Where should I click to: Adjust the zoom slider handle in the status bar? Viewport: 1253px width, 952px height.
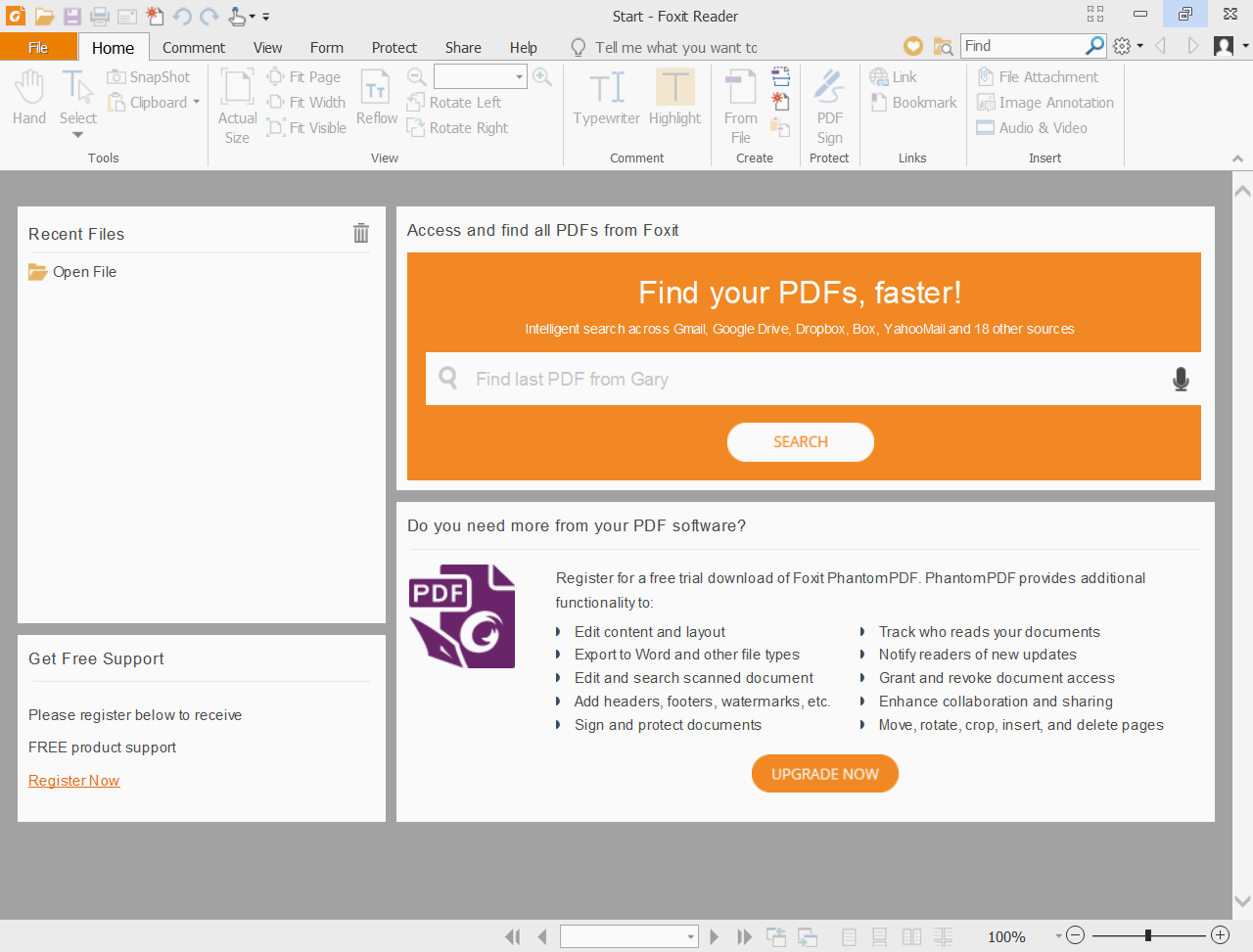[1148, 935]
